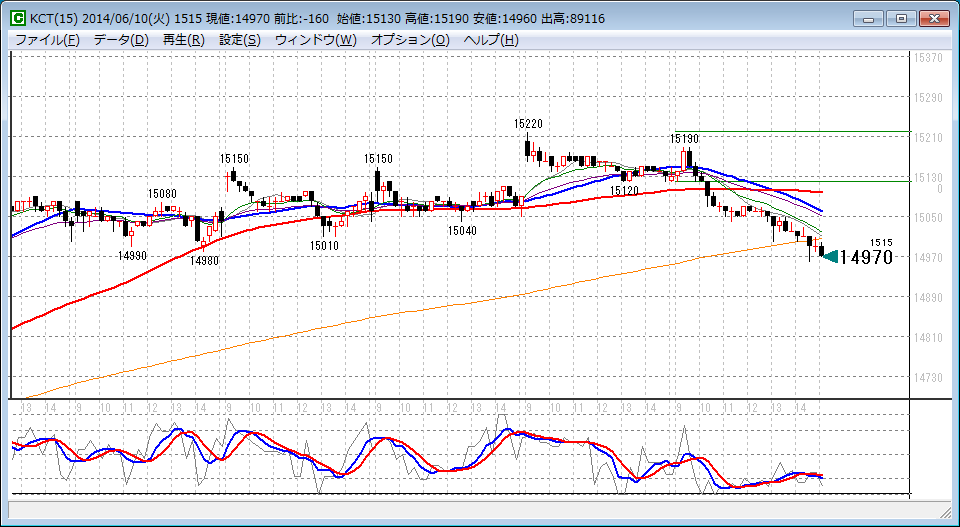Select the 15010 low price label
Screen dimensions: 960x527
coord(324,245)
